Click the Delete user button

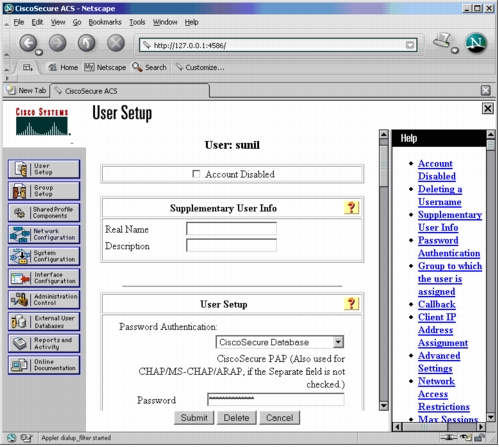click(236, 418)
